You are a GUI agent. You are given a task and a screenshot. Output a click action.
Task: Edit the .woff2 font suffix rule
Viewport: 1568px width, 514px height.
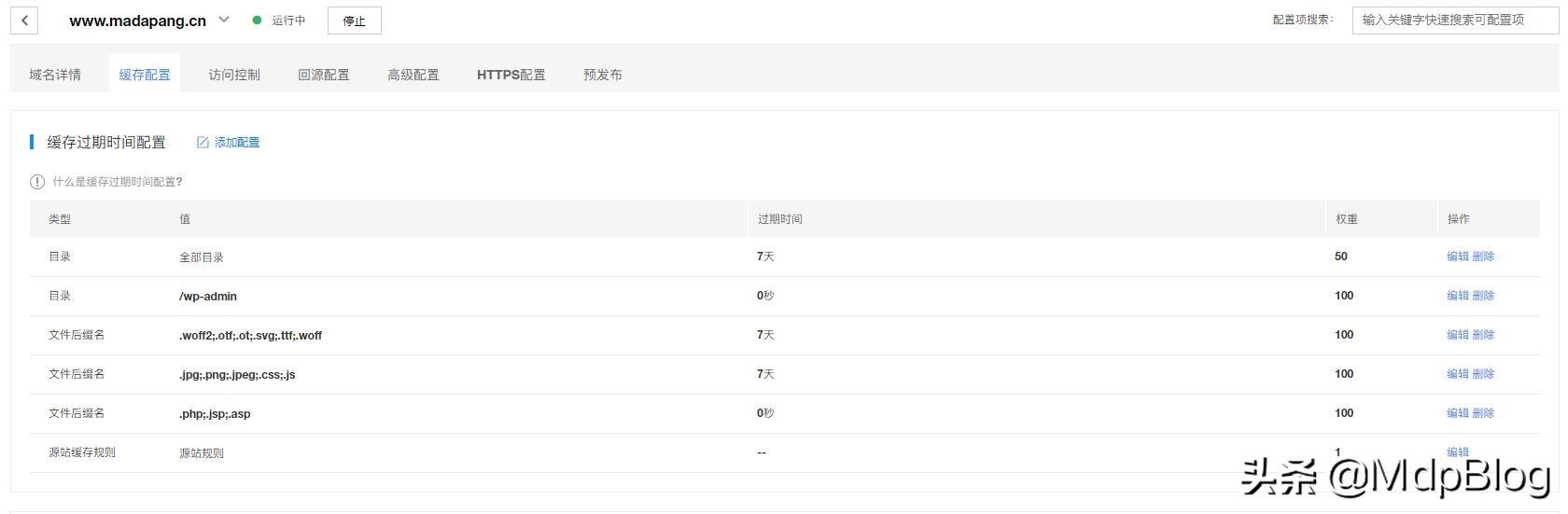(x=1457, y=335)
